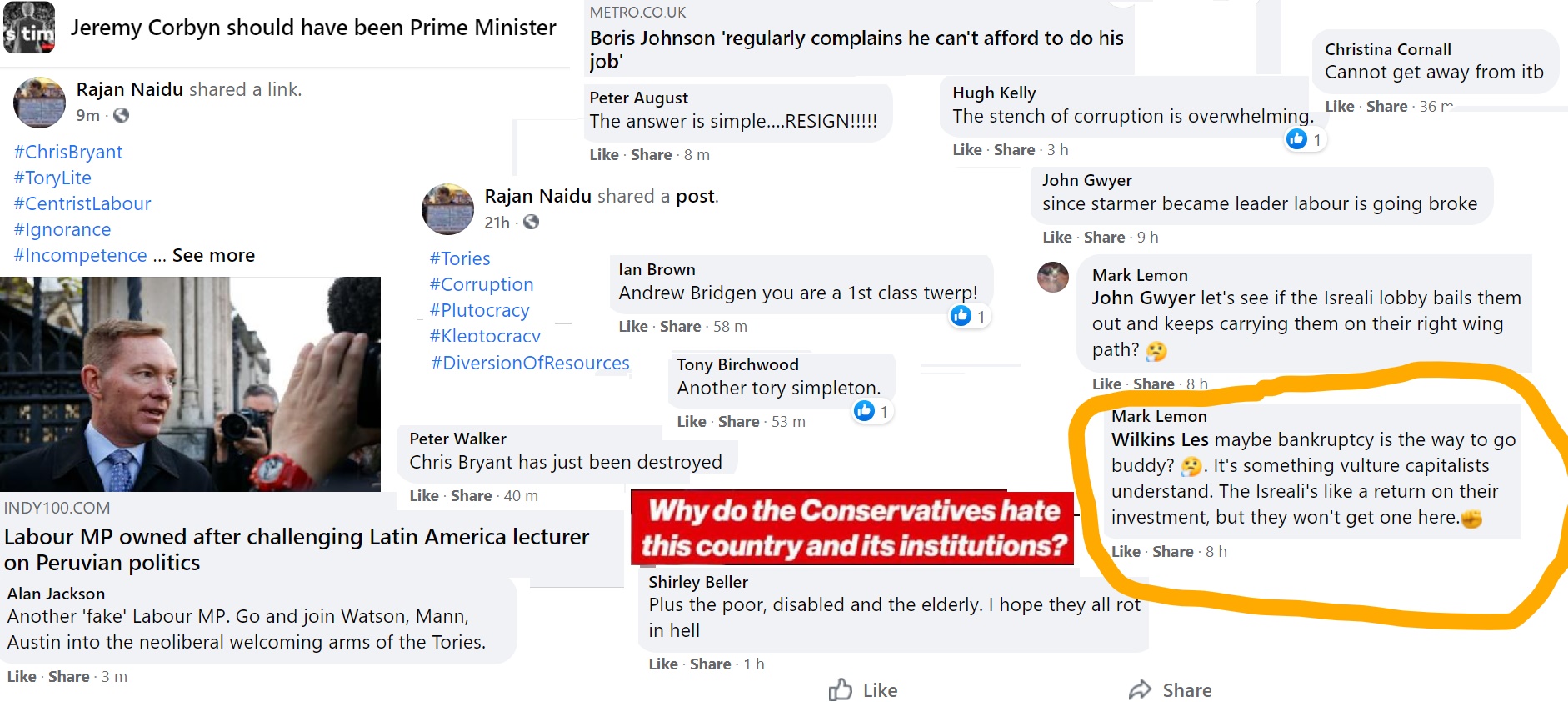Click the like reaction on Tony Birchwood's comment

click(x=864, y=410)
